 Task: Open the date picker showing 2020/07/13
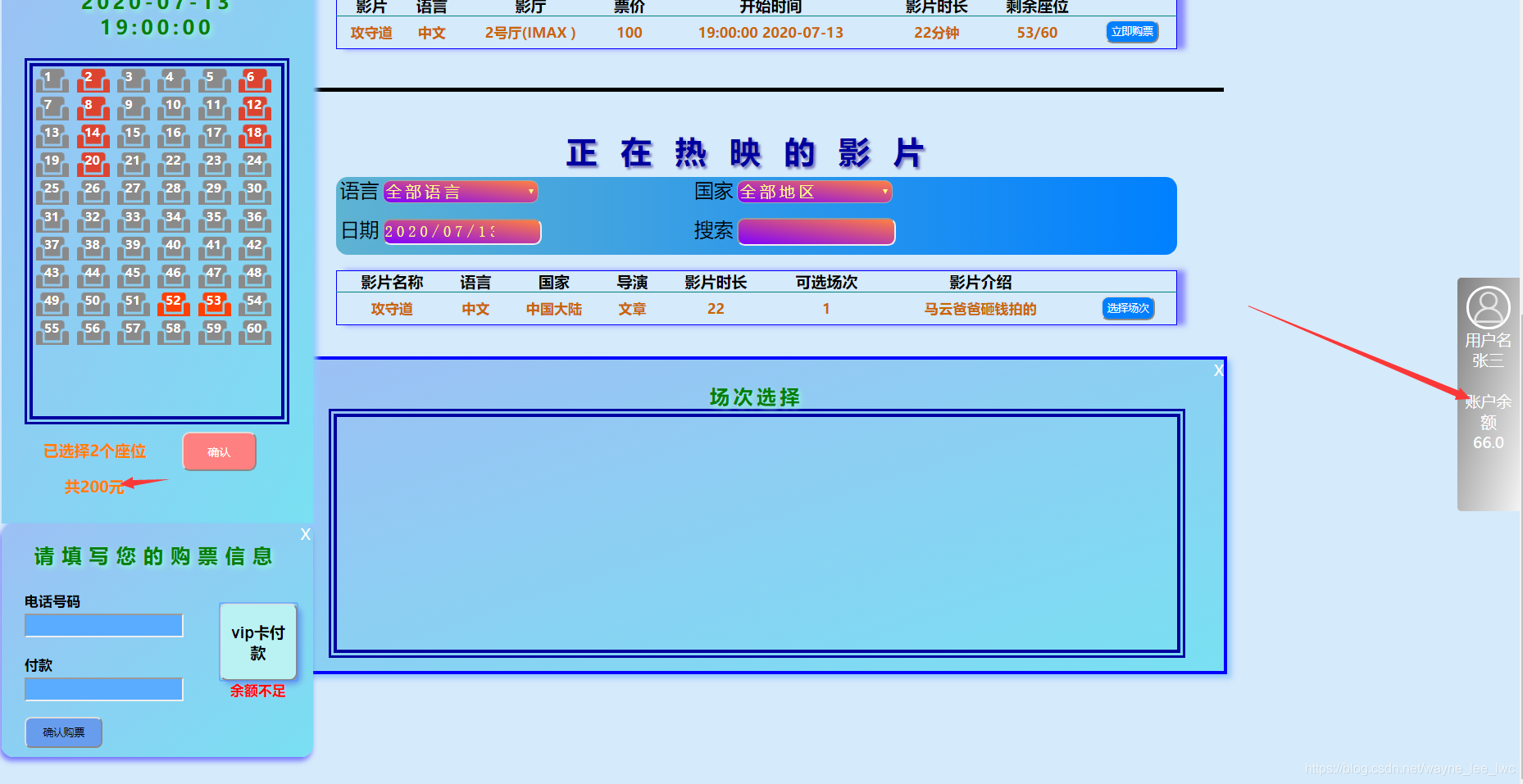click(x=461, y=232)
